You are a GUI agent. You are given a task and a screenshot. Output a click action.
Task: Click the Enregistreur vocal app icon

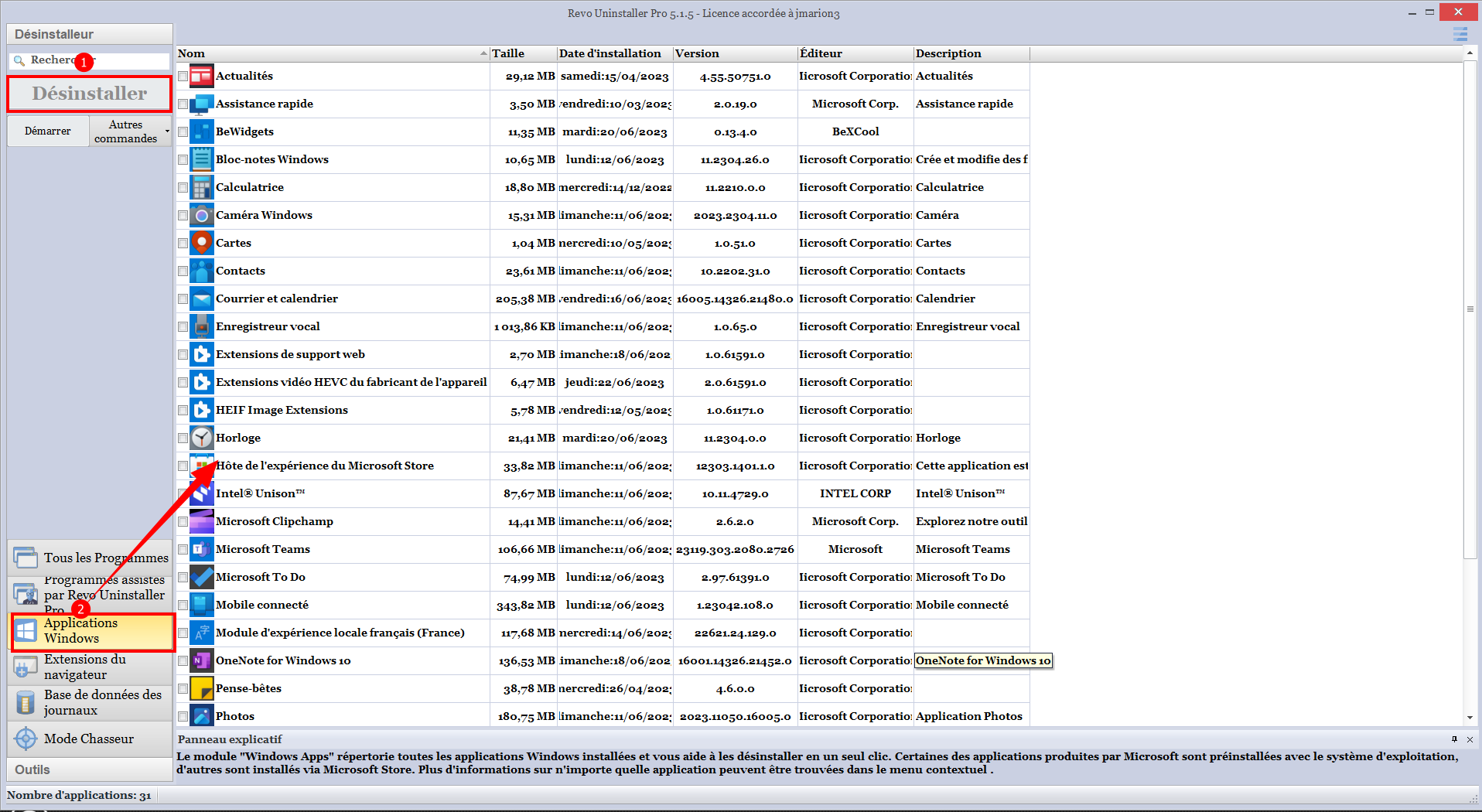202,326
